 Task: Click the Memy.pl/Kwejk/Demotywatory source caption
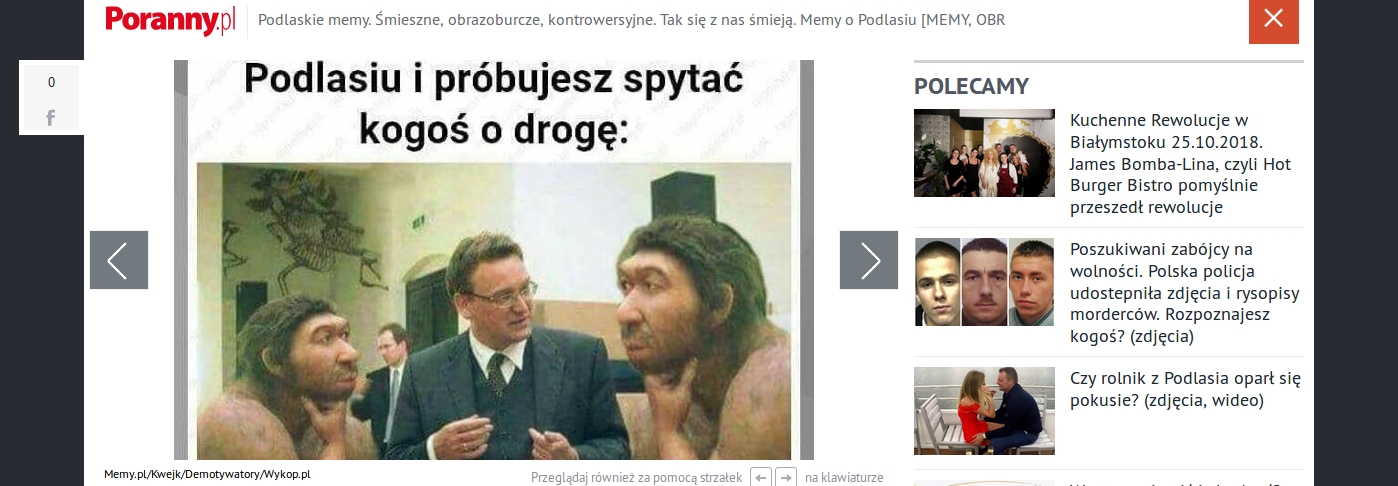[x=207, y=474]
